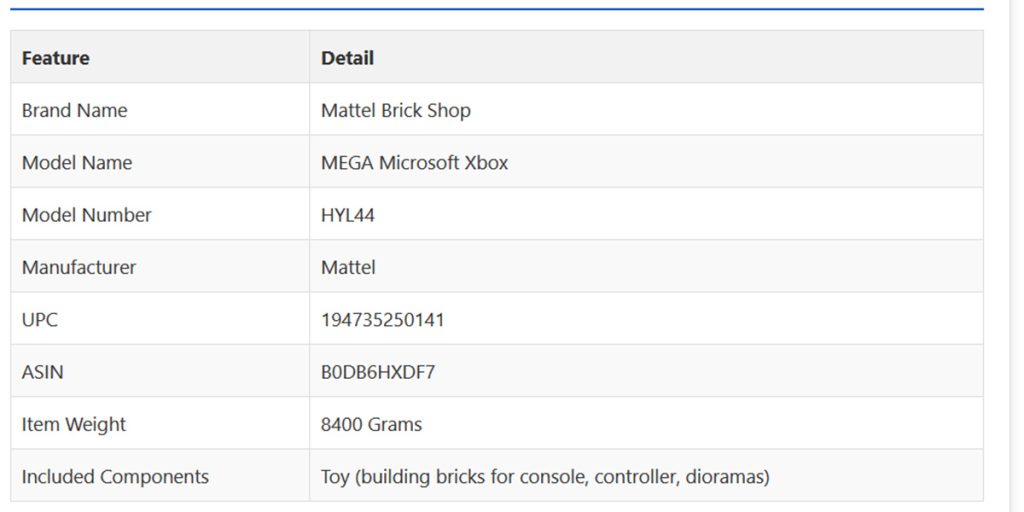1024x512 pixels.
Task: Click the UPC number 194735250141
Action: (382, 319)
